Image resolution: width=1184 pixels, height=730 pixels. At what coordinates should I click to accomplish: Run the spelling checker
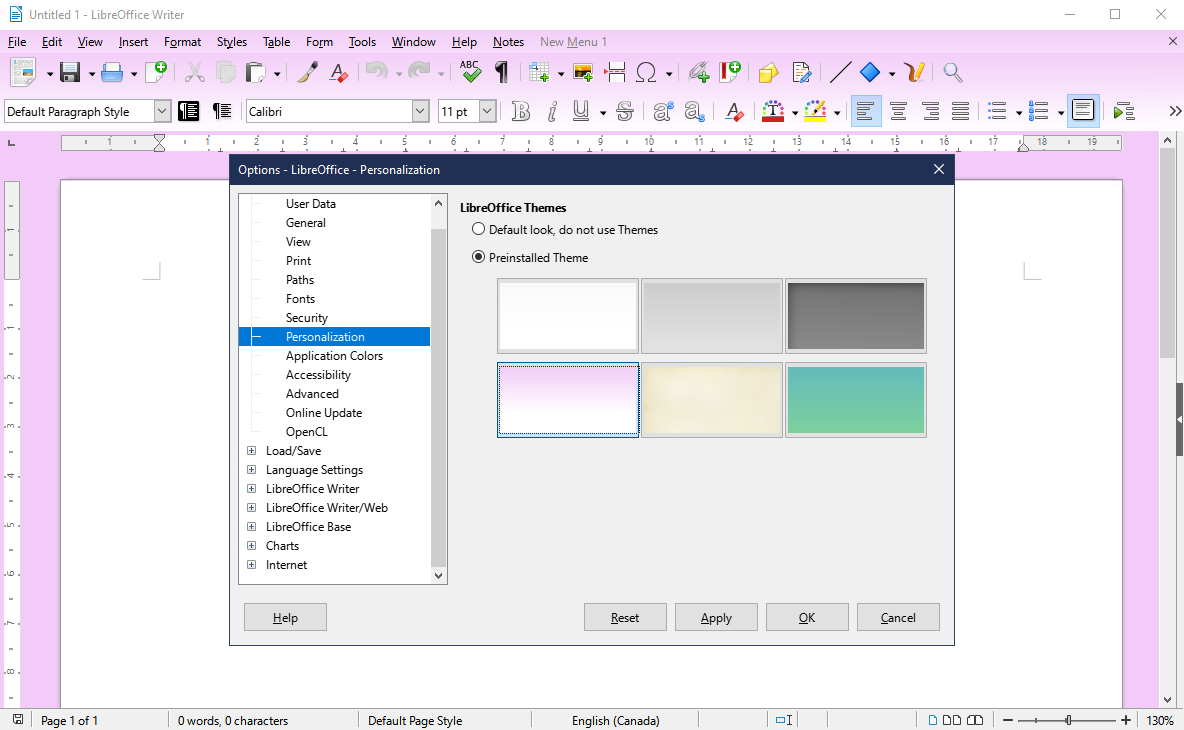pyautogui.click(x=470, y=72)
